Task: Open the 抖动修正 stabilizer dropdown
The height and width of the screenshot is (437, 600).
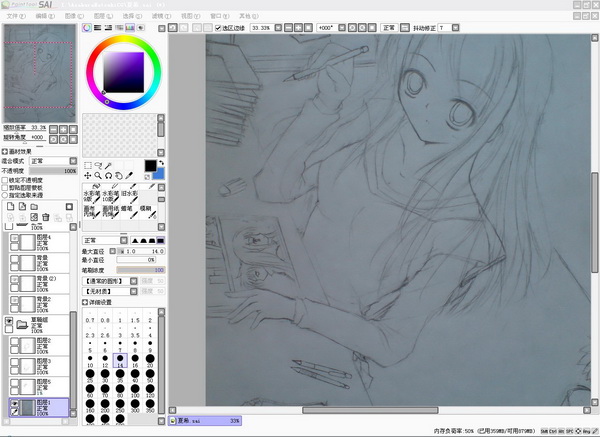Action: pos(455,28)
